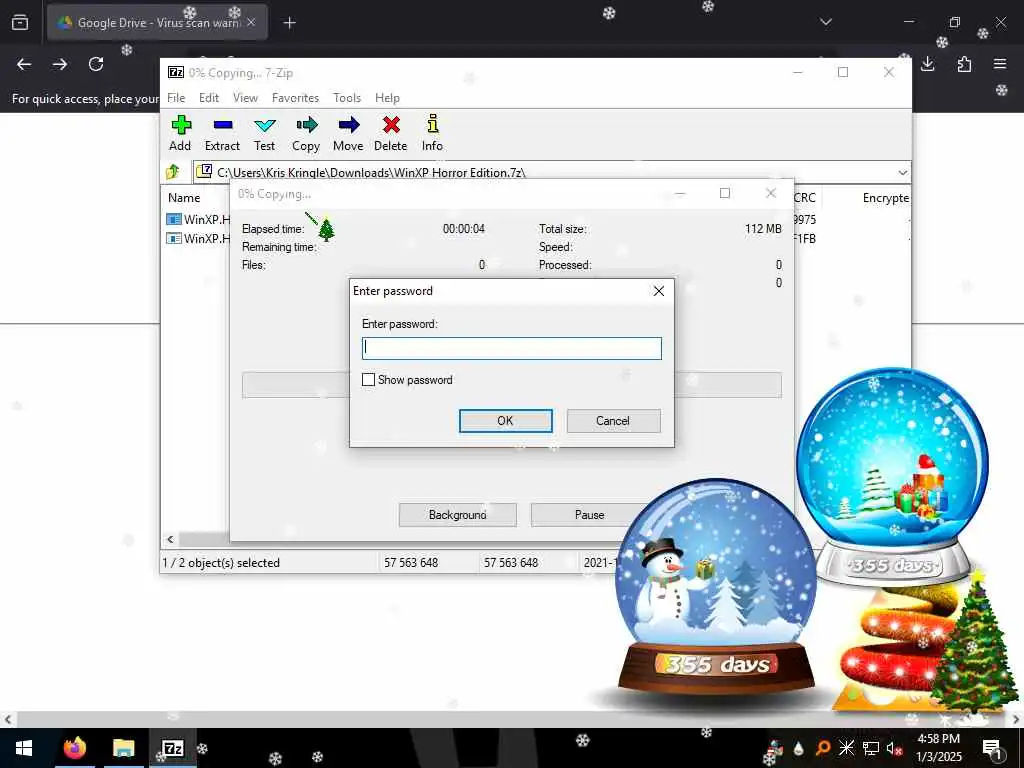
Task: Open the Windows Start menu
Action: [24, 748]
